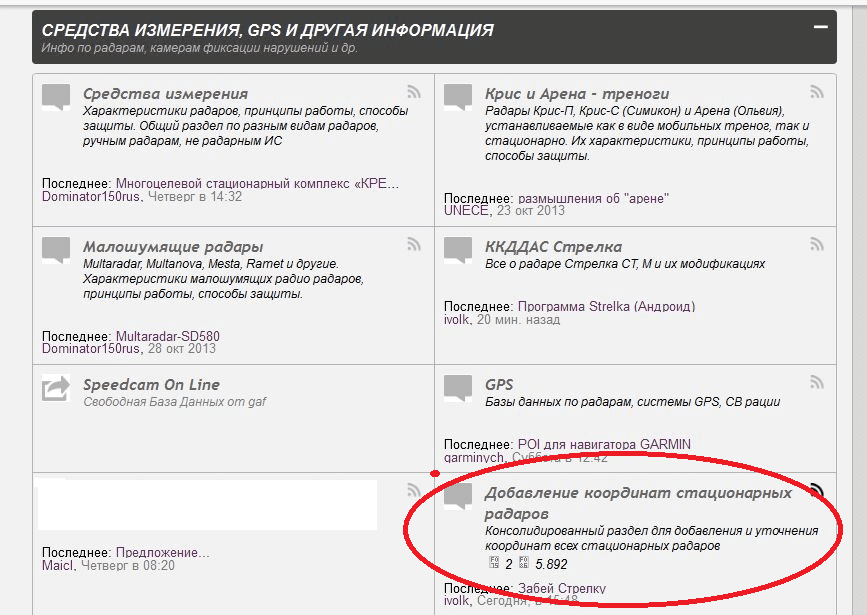Viewport: 867px width, 615px height.
Task: Click the Крис и Арена forum bubble icon
Action: point(457,96)
